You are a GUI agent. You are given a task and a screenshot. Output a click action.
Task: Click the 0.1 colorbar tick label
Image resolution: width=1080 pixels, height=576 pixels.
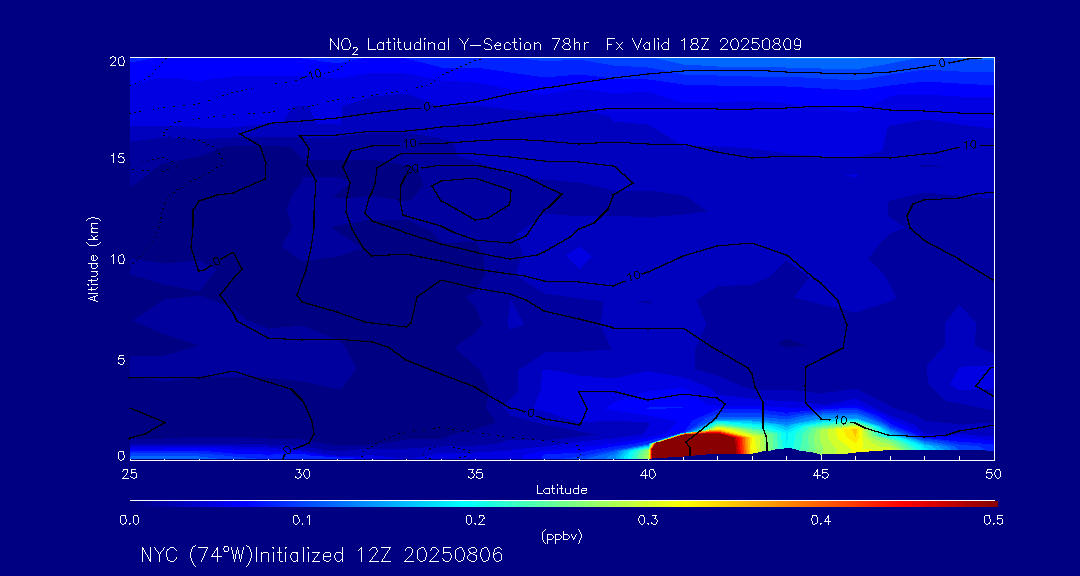coord(302,520)
